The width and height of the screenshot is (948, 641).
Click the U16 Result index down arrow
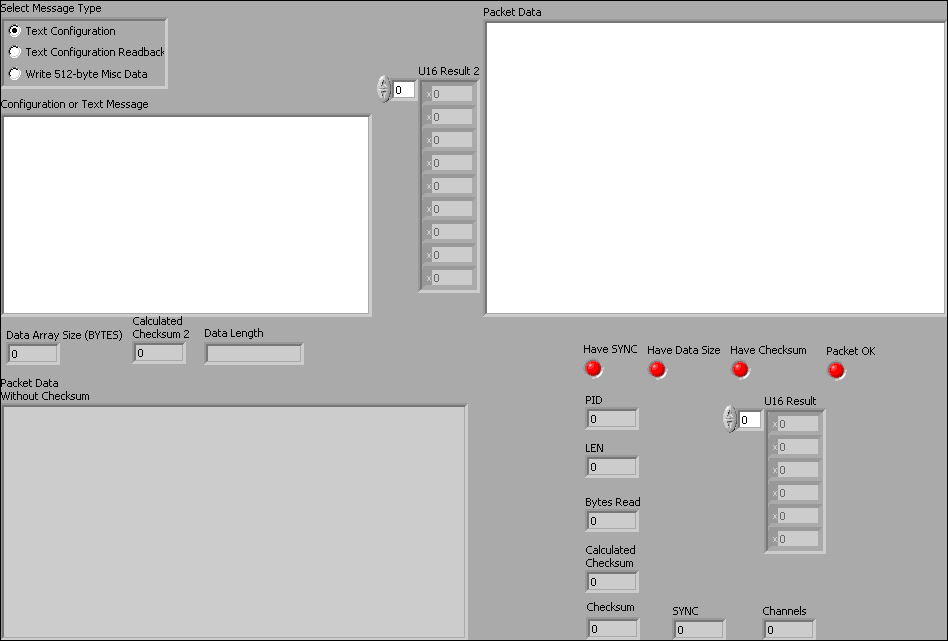[729, 425]
